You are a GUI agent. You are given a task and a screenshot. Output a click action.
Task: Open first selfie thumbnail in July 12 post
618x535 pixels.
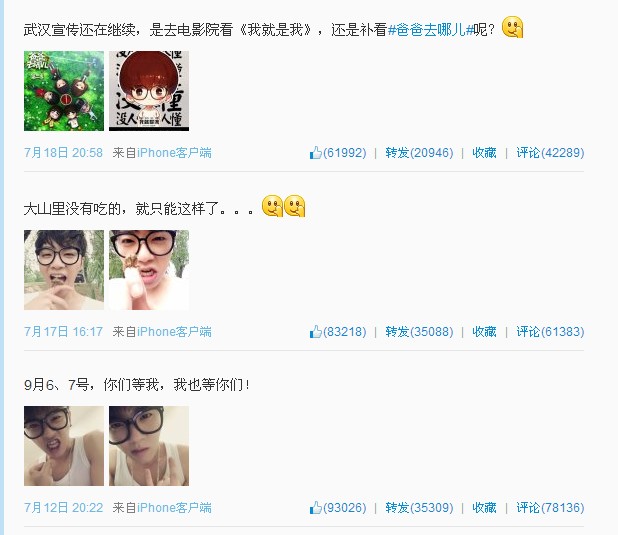[64, 446]
